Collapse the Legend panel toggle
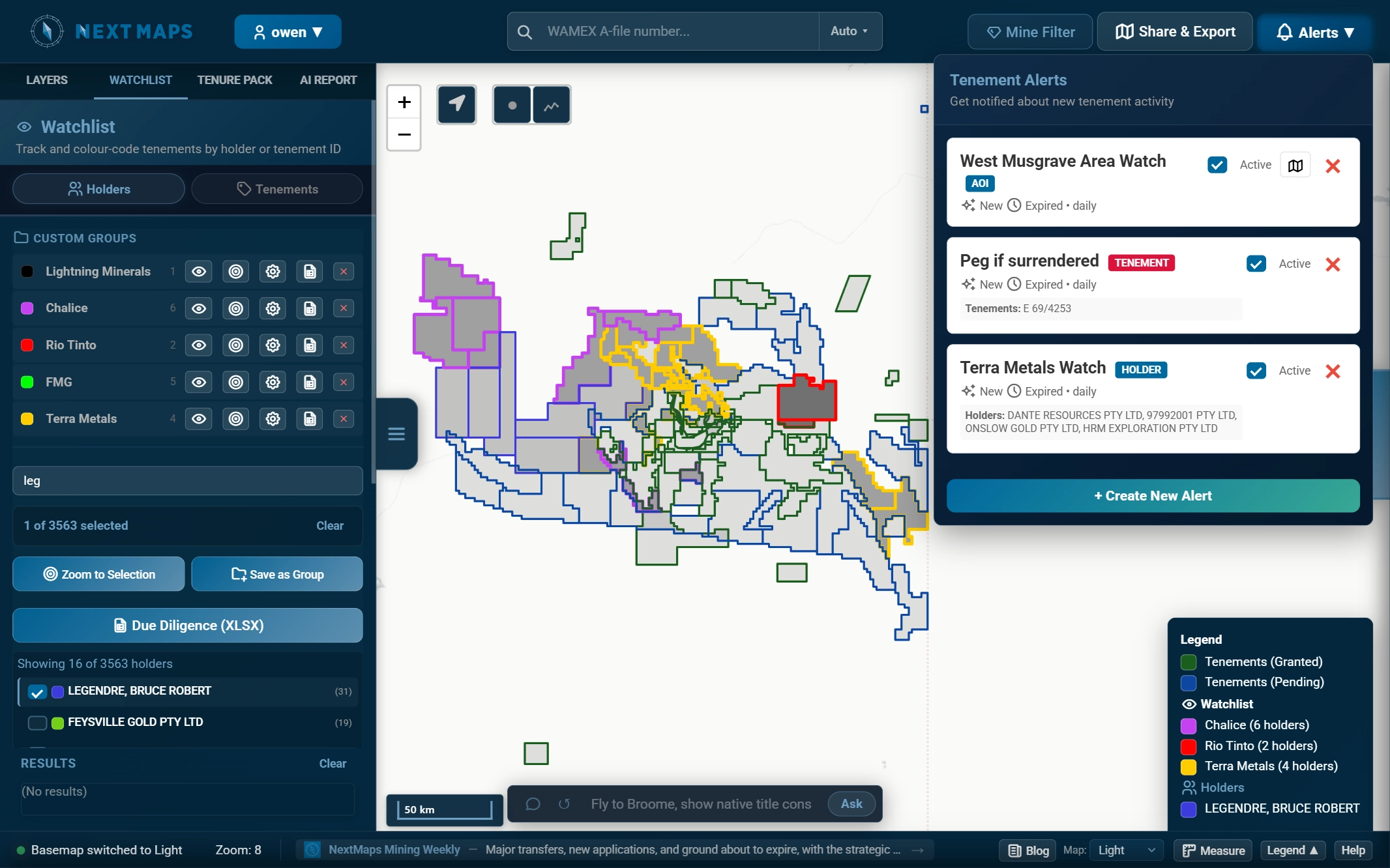The width and height of the screenshot is (1390, 868). (x=1292, y=850)
